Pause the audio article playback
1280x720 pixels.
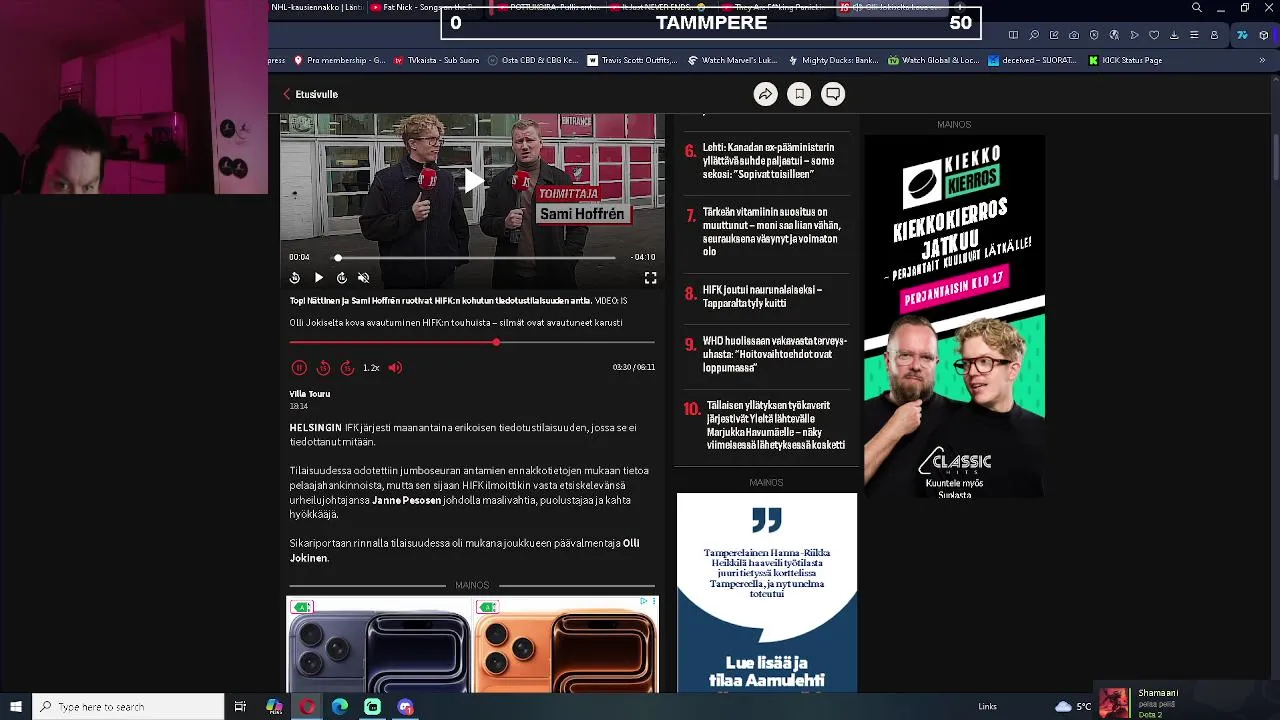299,368
